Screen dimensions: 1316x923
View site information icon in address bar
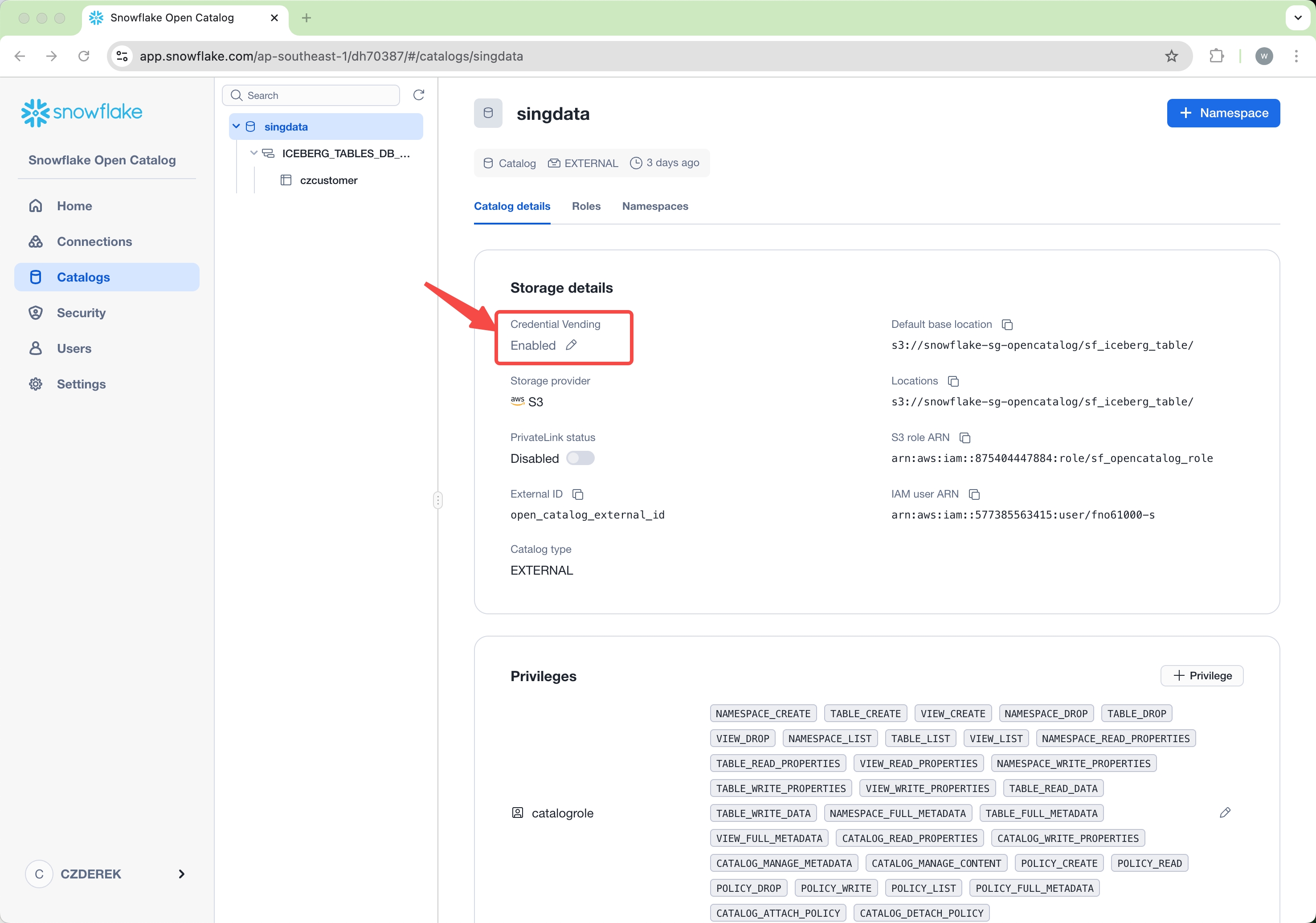pos(122,56)
